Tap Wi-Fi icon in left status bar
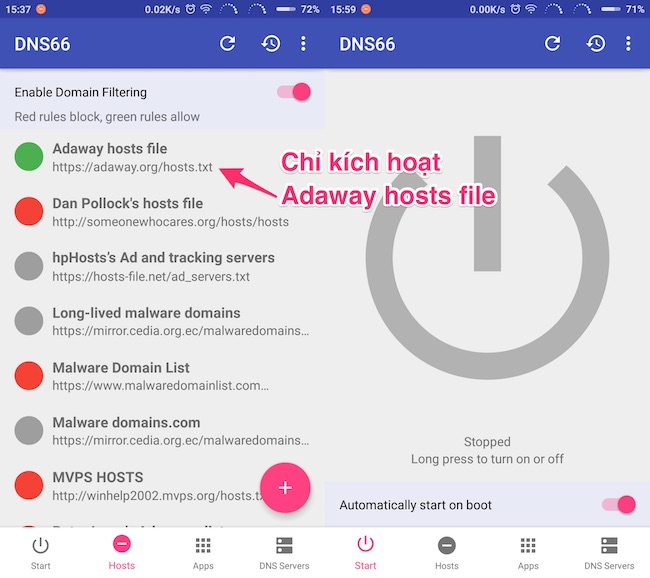650x578 pixels. point(206,9)
